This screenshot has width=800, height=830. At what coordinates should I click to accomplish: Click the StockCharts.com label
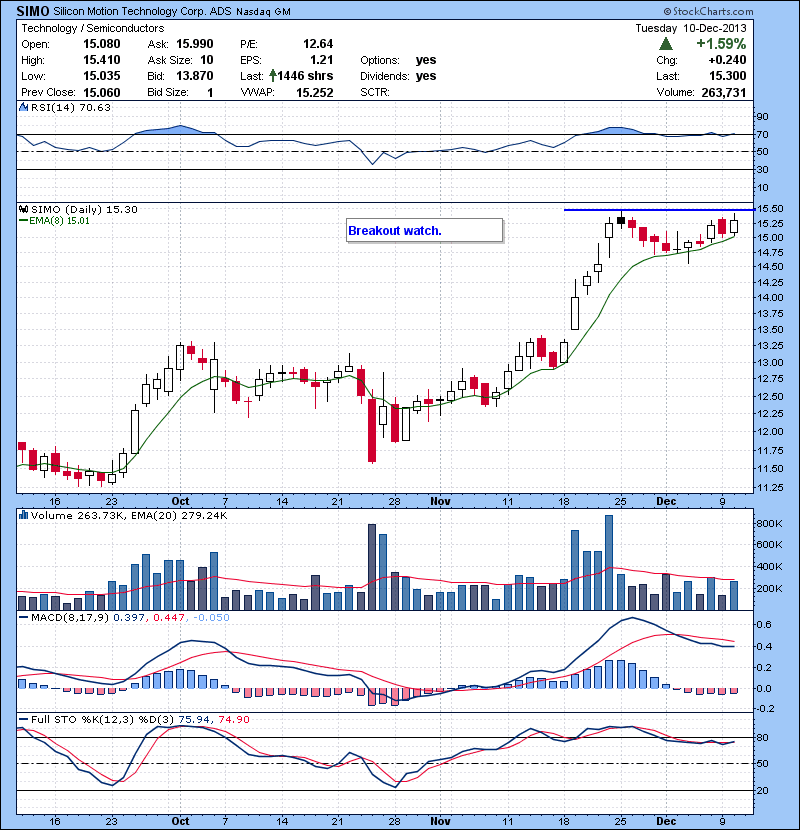point(708,11)
